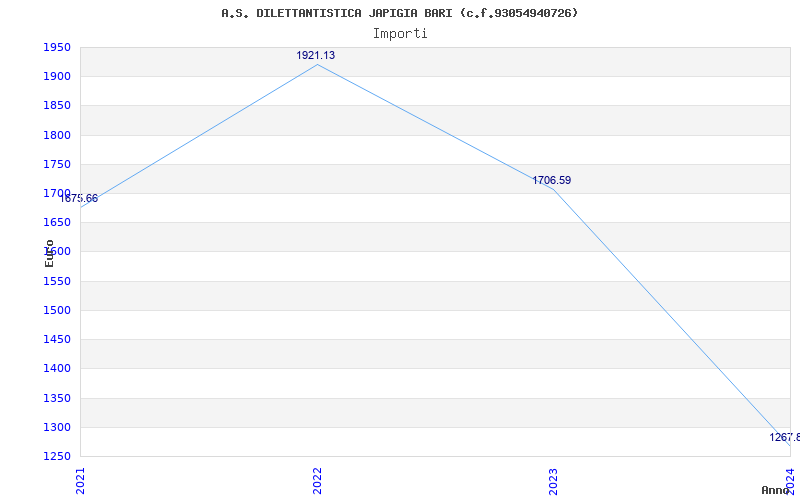Click the Anno x-axis title

(775, 490)
